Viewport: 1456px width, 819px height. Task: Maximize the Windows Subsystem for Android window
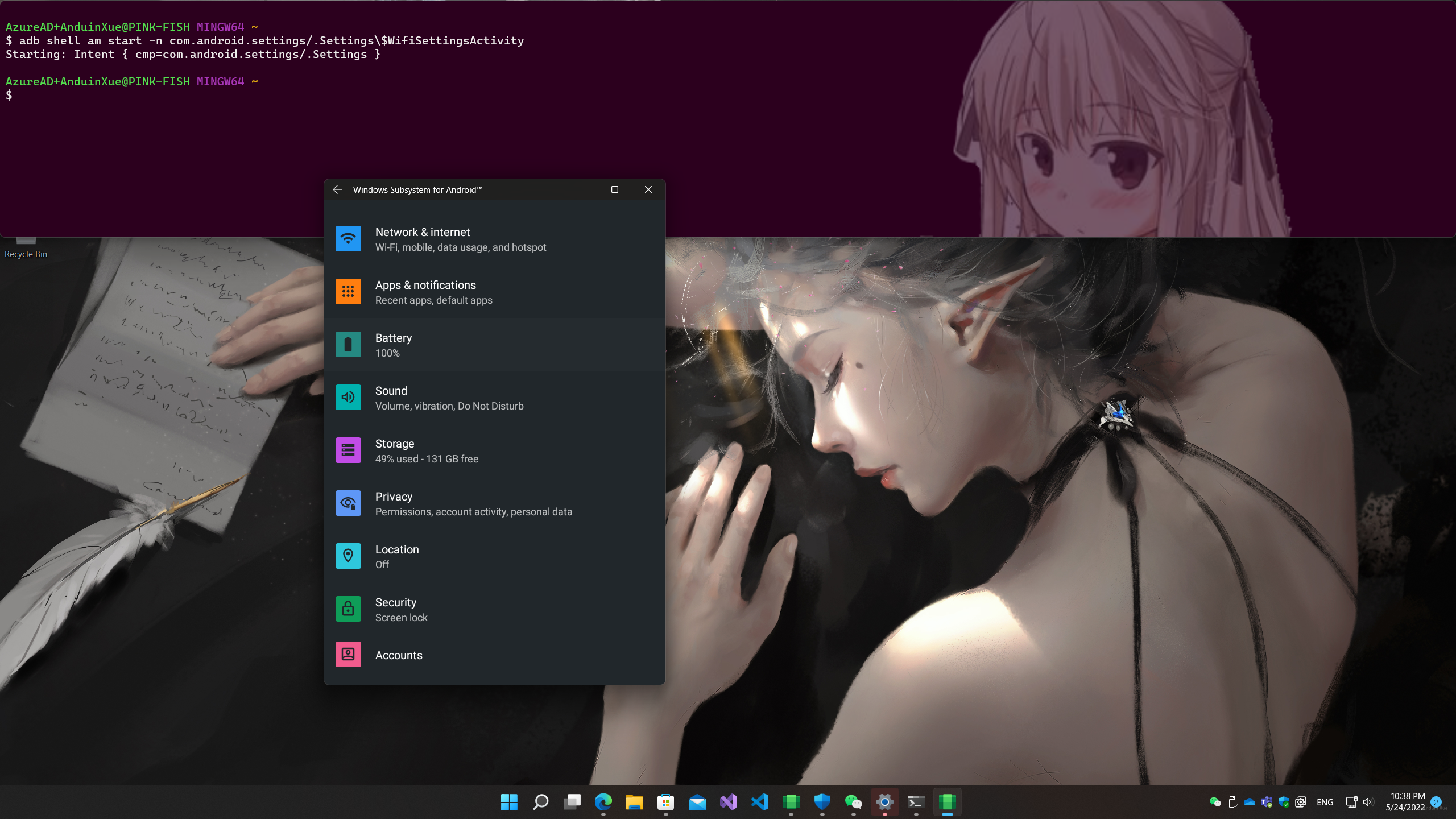pyautogui.click(x=615, y=189)
